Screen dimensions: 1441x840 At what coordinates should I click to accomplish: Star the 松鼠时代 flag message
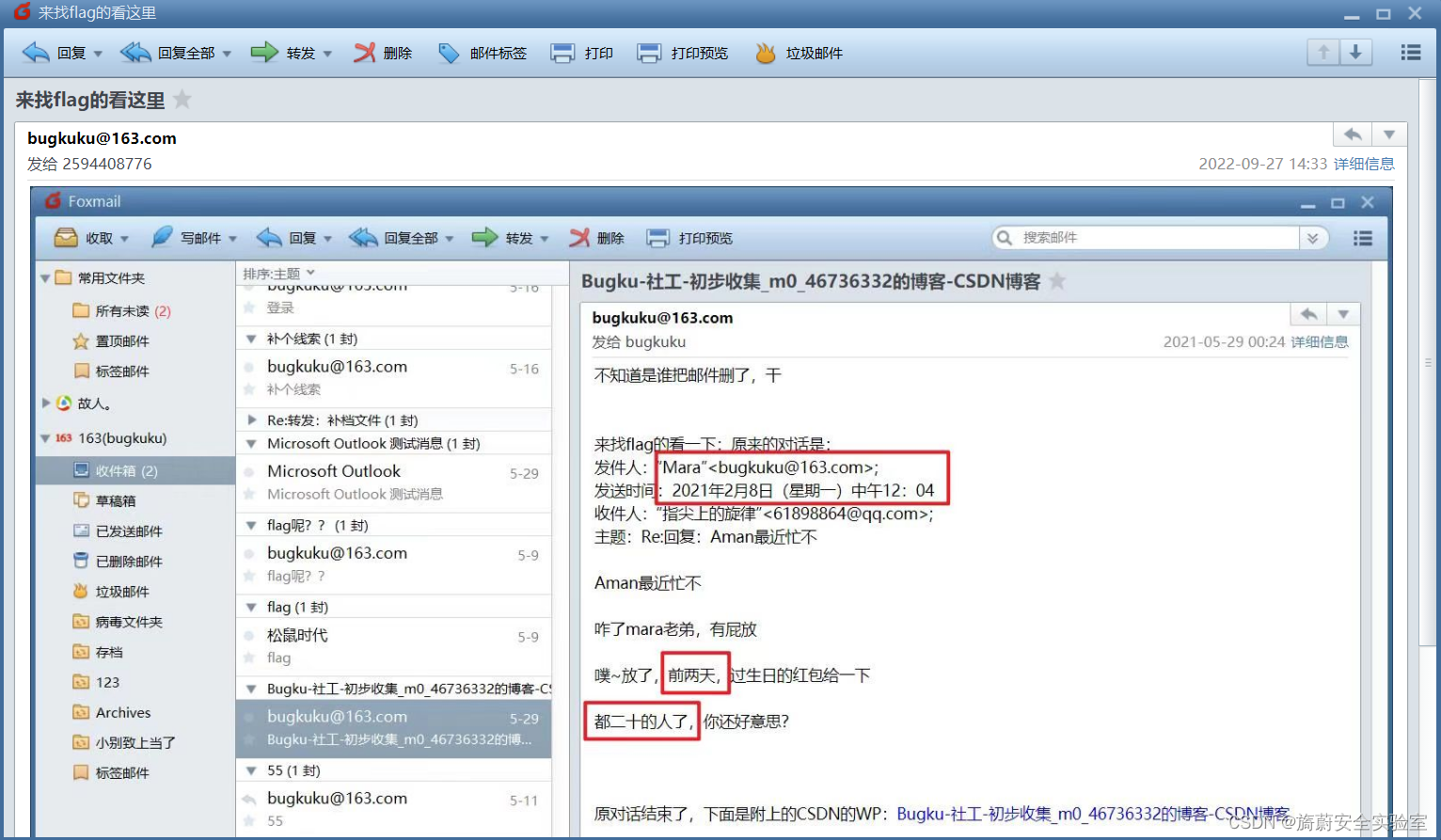point(249,658)
